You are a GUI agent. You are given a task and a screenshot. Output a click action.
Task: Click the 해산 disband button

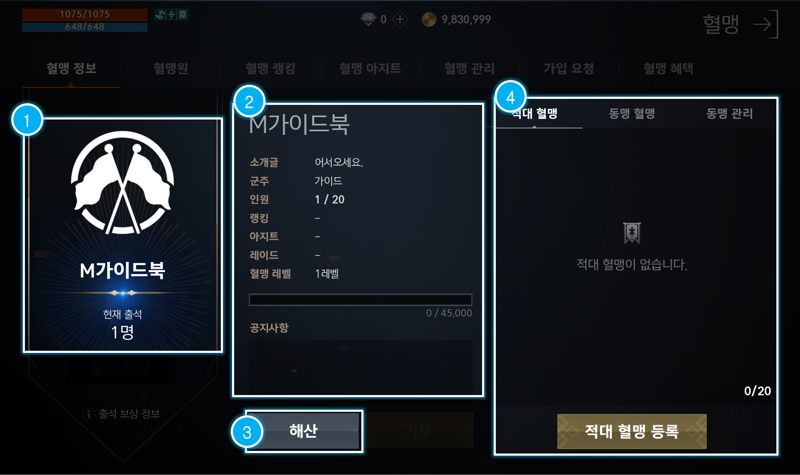304,431
